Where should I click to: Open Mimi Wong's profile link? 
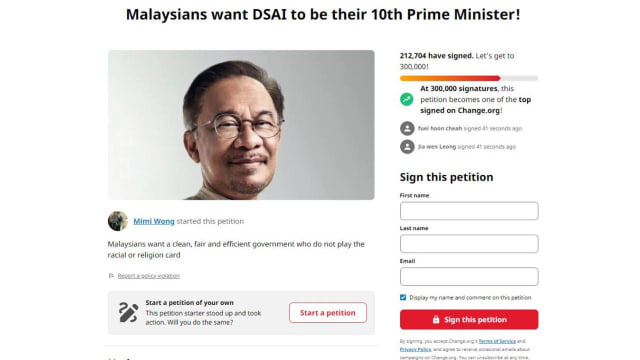click(x=154, y=221)
